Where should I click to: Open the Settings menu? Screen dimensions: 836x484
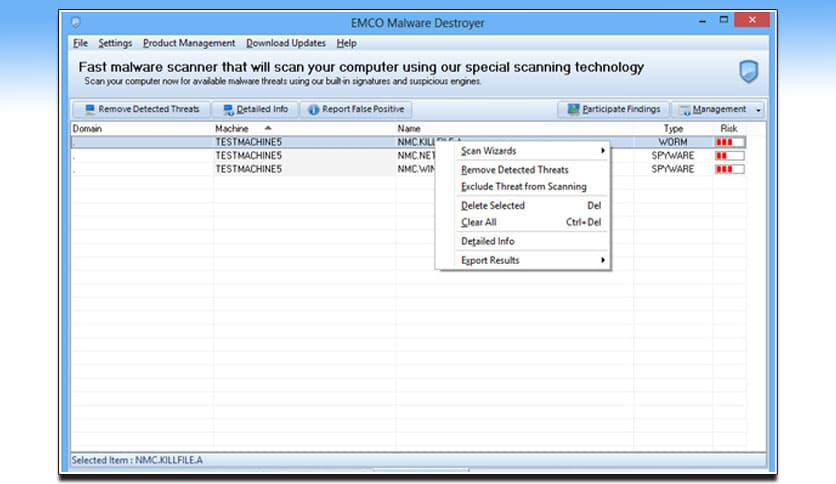115,43
